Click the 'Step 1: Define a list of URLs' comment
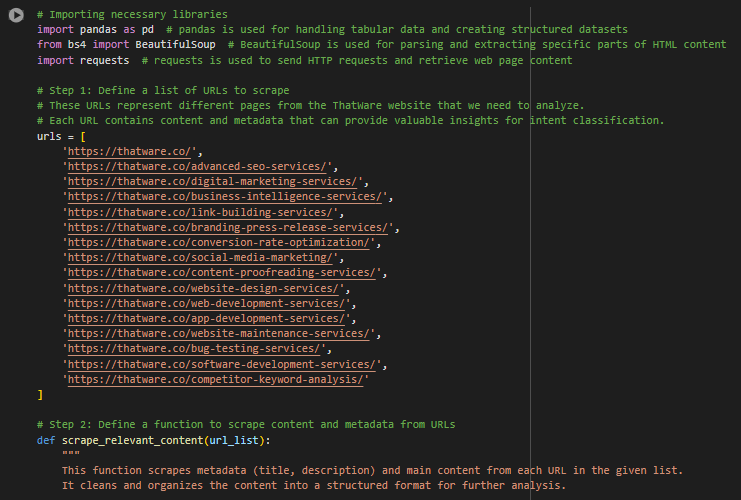This screenshot has width=741, height=500. (x=163, y=90)
